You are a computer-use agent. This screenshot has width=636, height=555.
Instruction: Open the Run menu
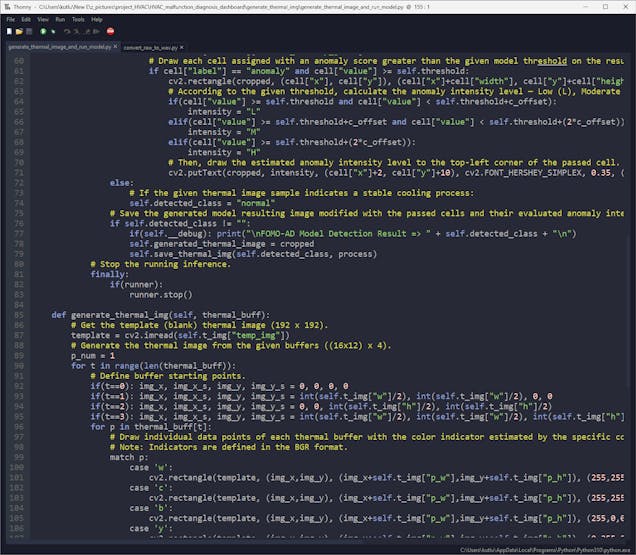point(60,19)
